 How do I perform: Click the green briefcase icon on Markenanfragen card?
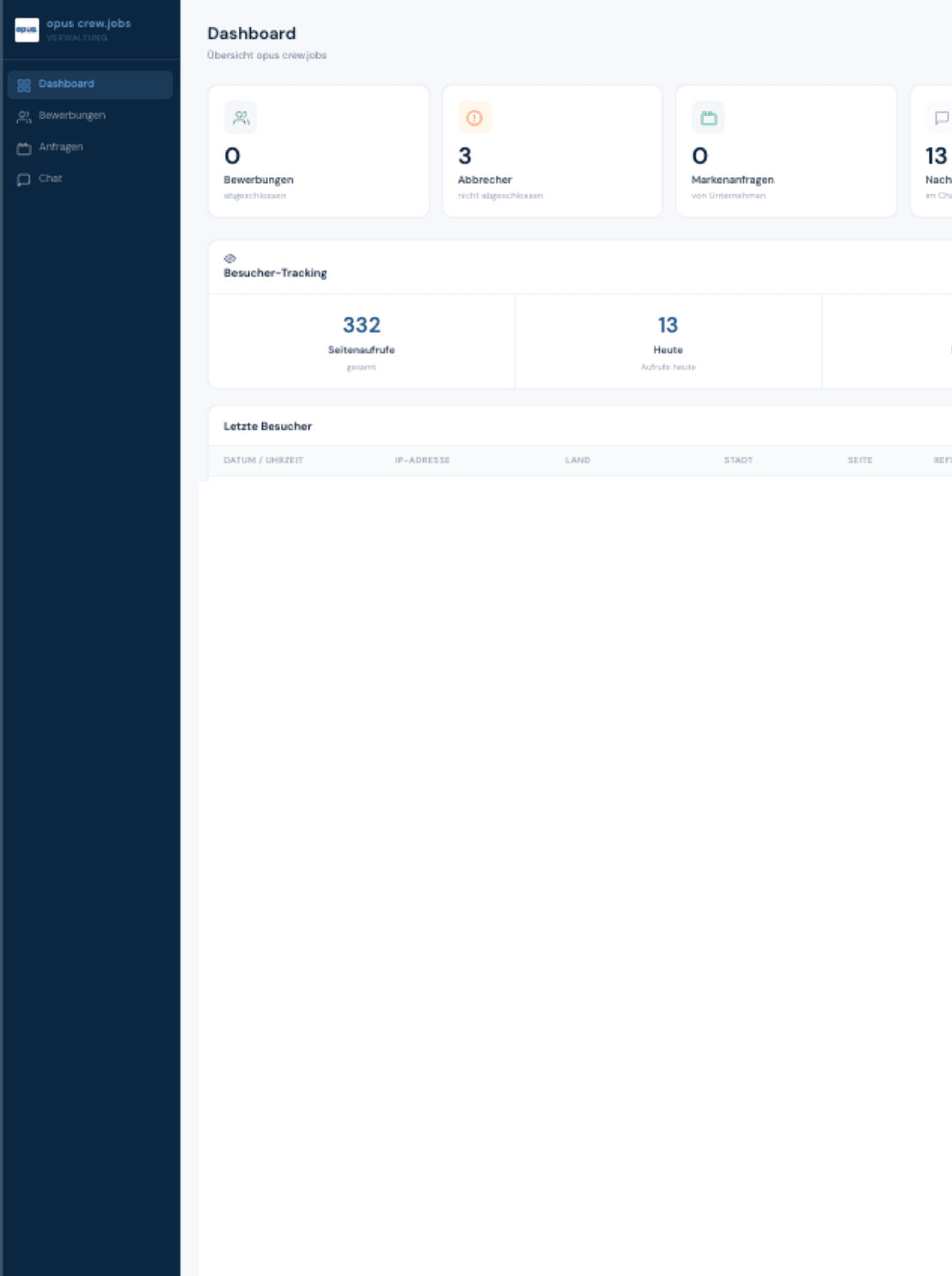[708, 118]
